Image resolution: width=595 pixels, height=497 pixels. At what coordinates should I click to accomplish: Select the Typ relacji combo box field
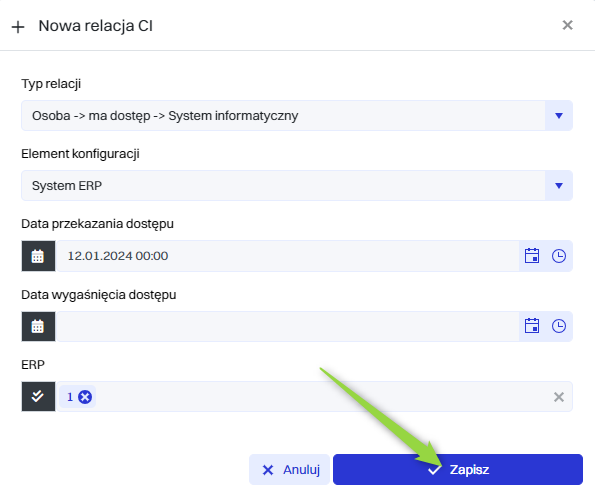(297, 116)
